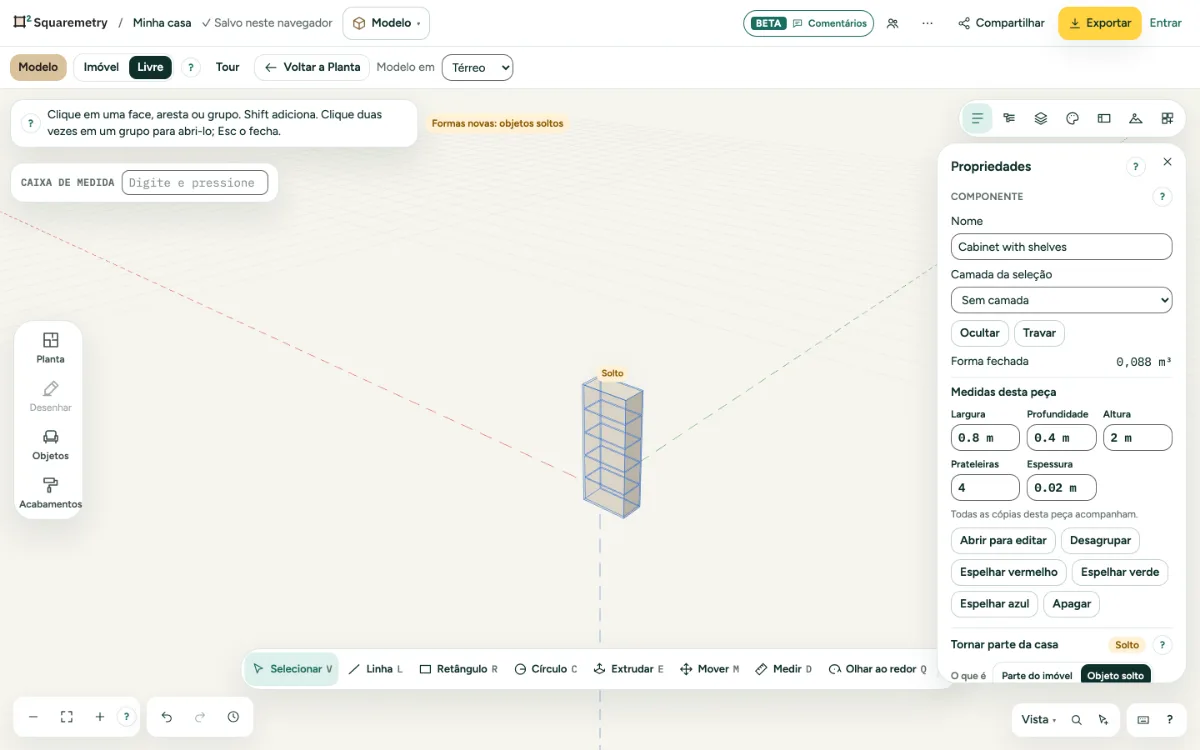
Task: Open the history clock icon
Action: (233, 717)
